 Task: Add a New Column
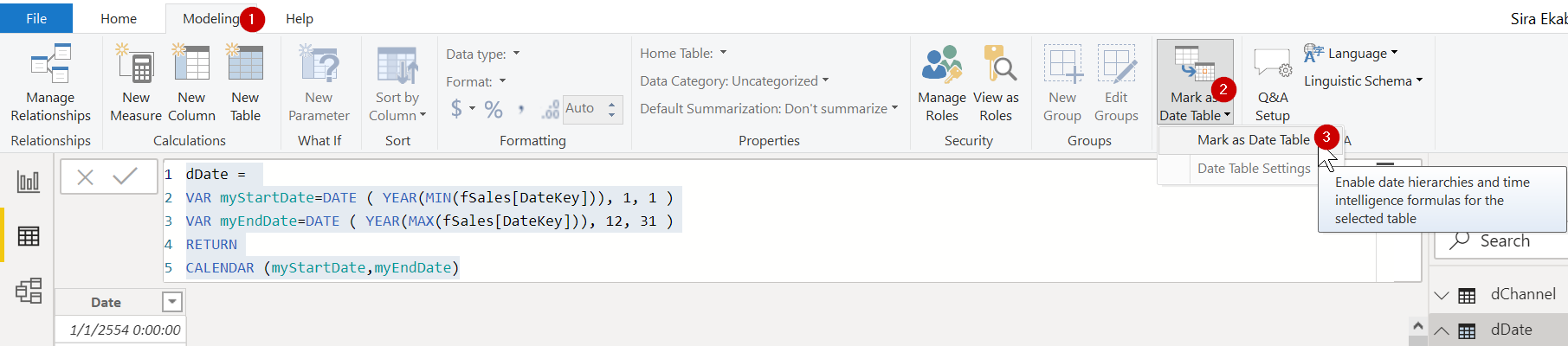(191, 83)
